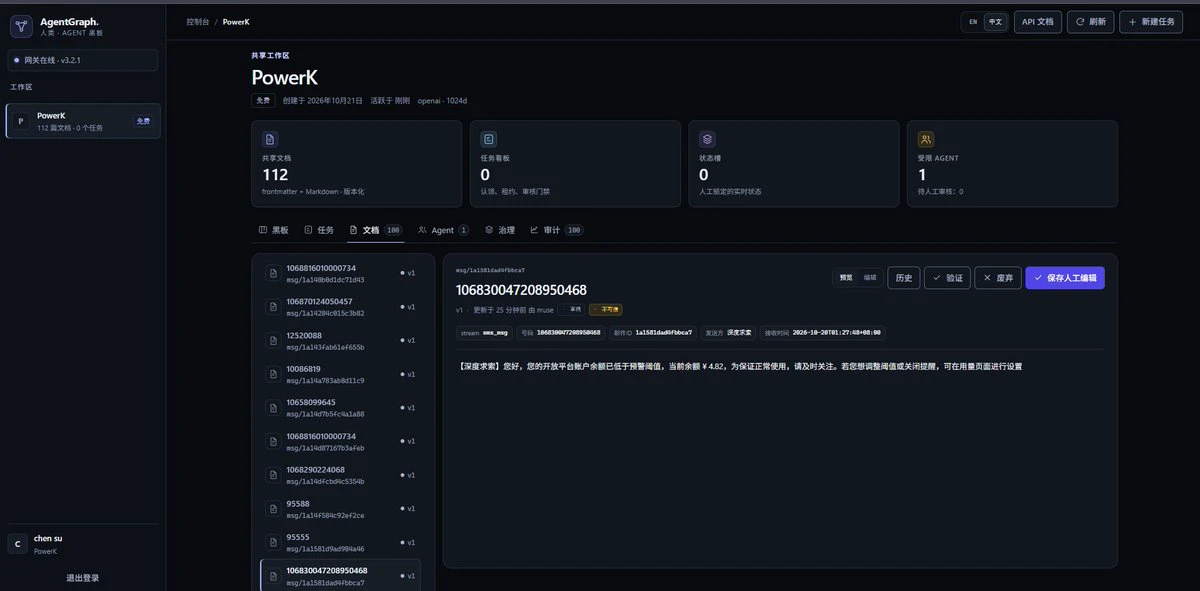
Task: Open document 106830047208950468 in list
Action: click(340, 576)
